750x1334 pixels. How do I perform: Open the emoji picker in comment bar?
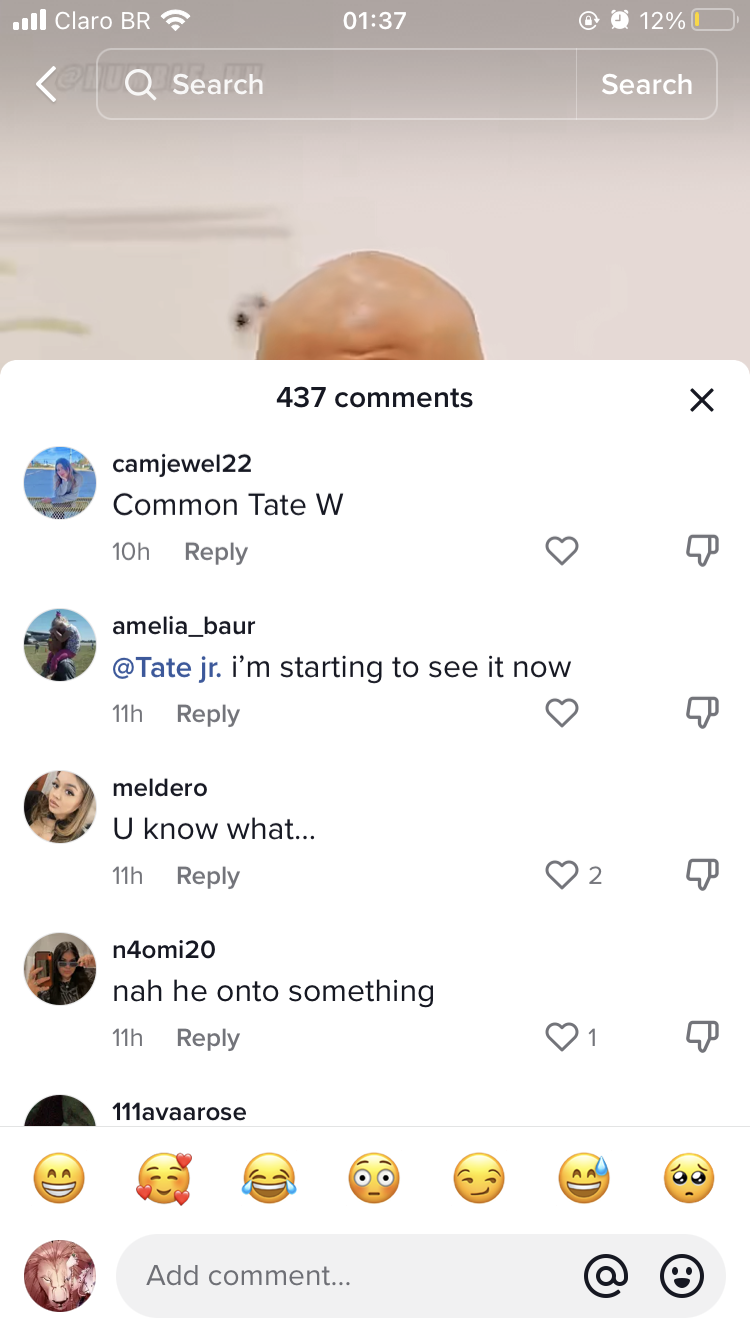[x=683, y=1276]
